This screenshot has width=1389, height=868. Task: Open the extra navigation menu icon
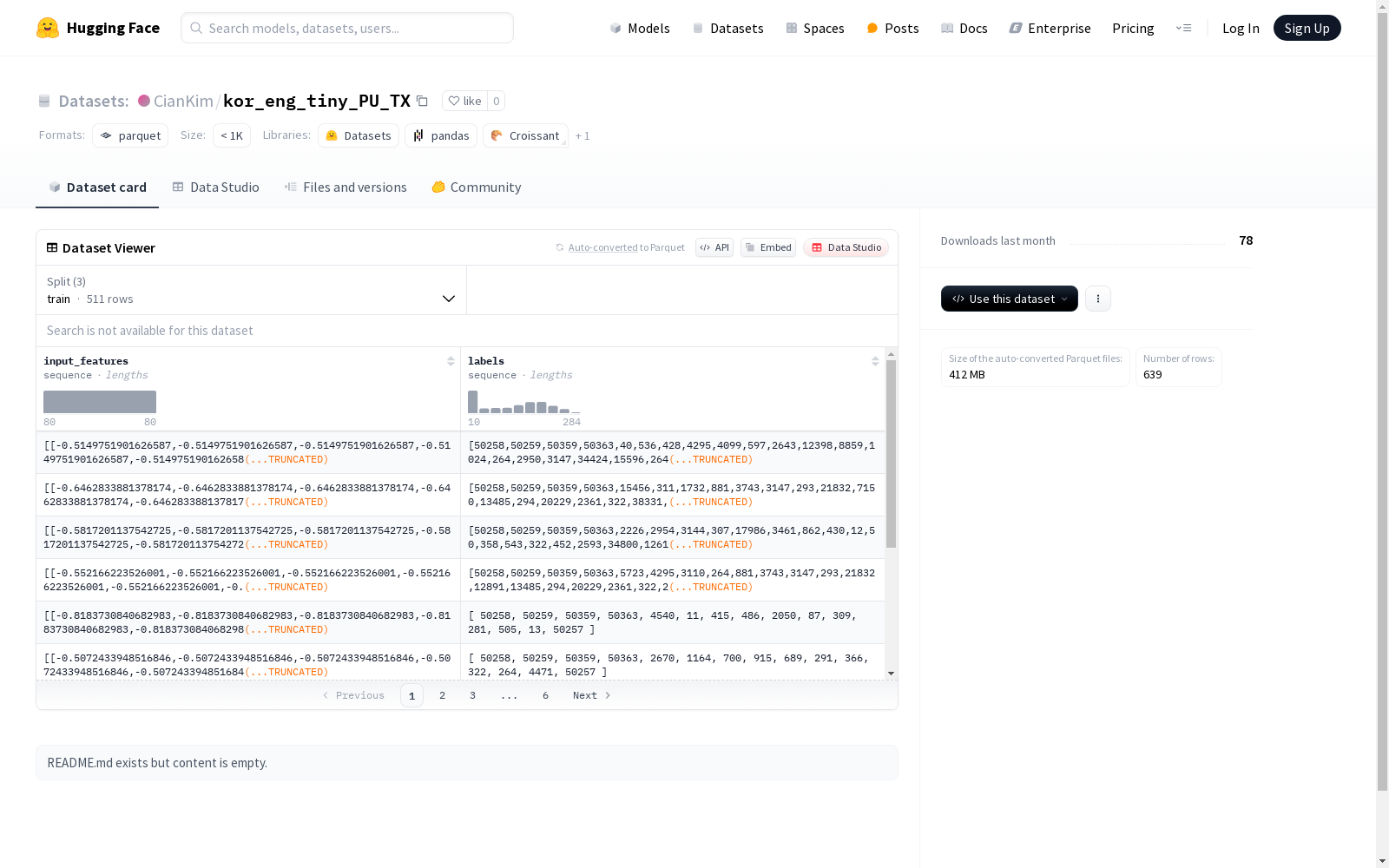click(1183, 28)
